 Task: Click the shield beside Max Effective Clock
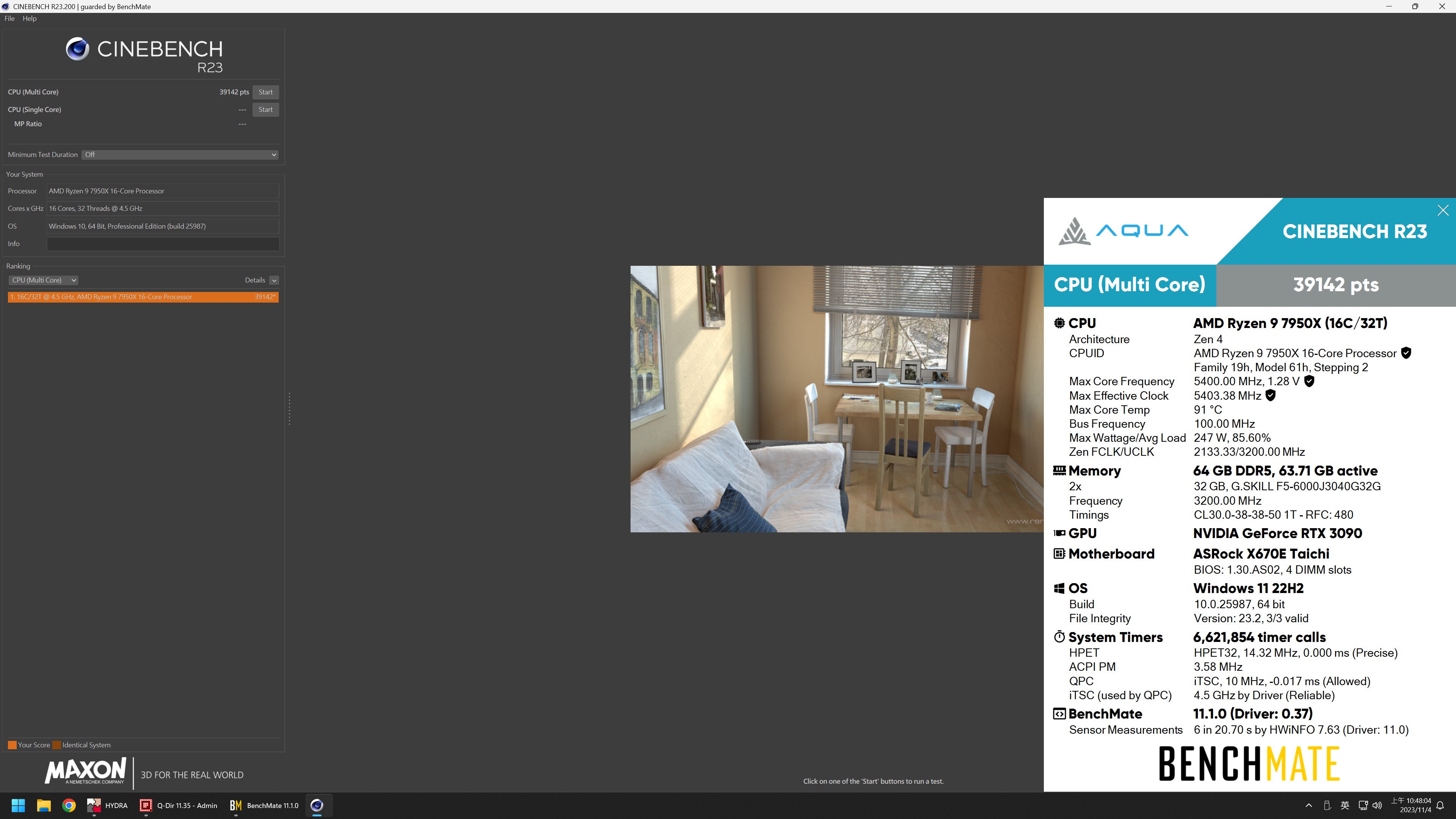click(x=1271, y=395)
